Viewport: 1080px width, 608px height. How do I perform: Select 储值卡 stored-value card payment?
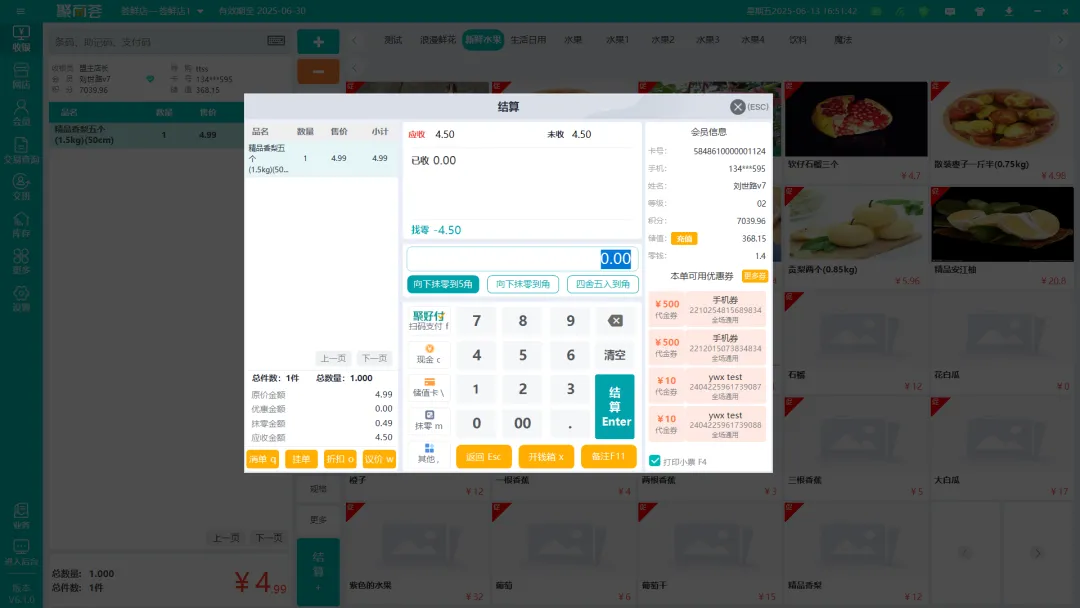(x=429, y=388)
